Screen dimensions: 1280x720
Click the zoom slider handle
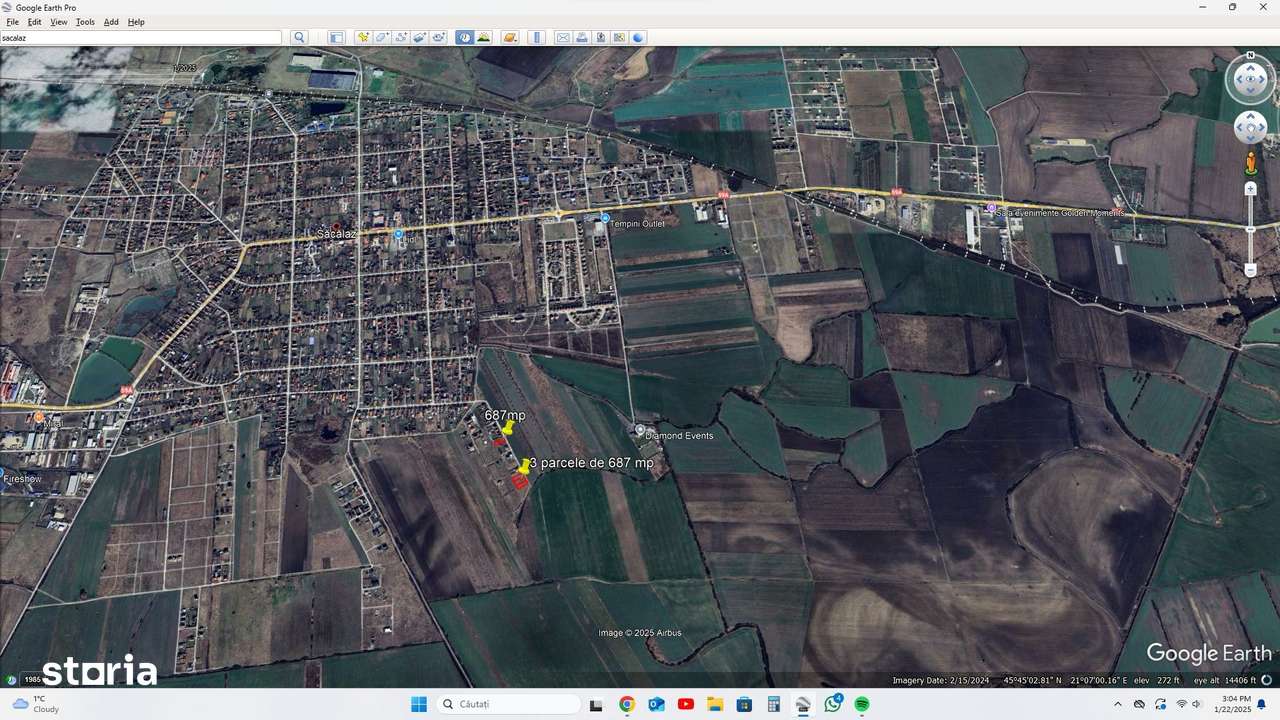tap(1251, 229)
